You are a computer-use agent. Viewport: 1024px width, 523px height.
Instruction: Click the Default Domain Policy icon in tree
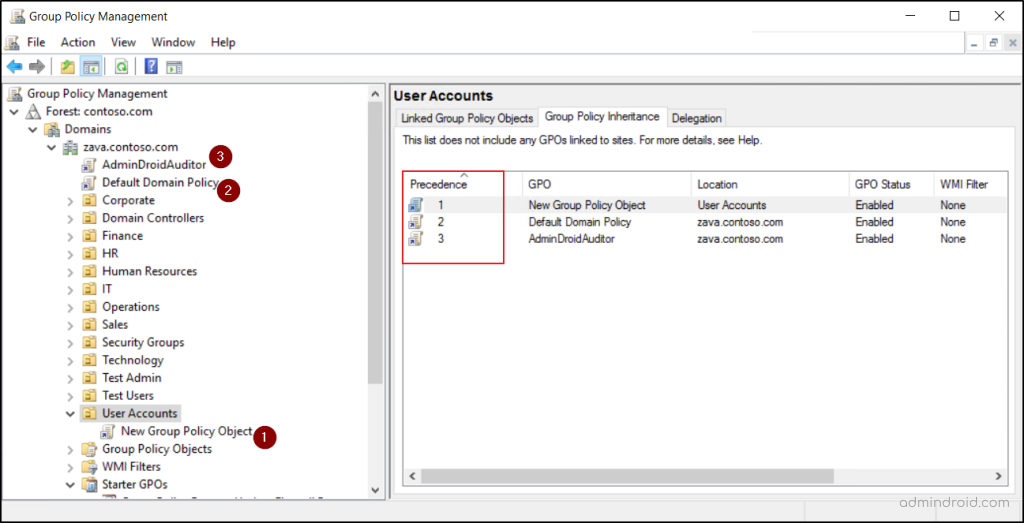pos(89,183)
